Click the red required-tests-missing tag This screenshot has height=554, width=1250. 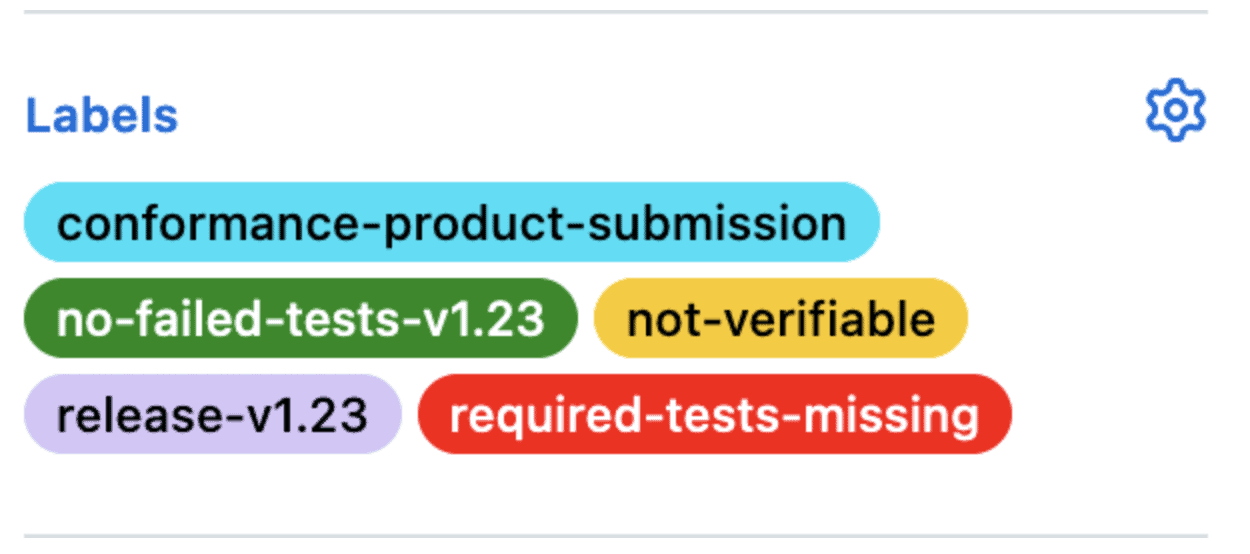(x=714, y=414)
